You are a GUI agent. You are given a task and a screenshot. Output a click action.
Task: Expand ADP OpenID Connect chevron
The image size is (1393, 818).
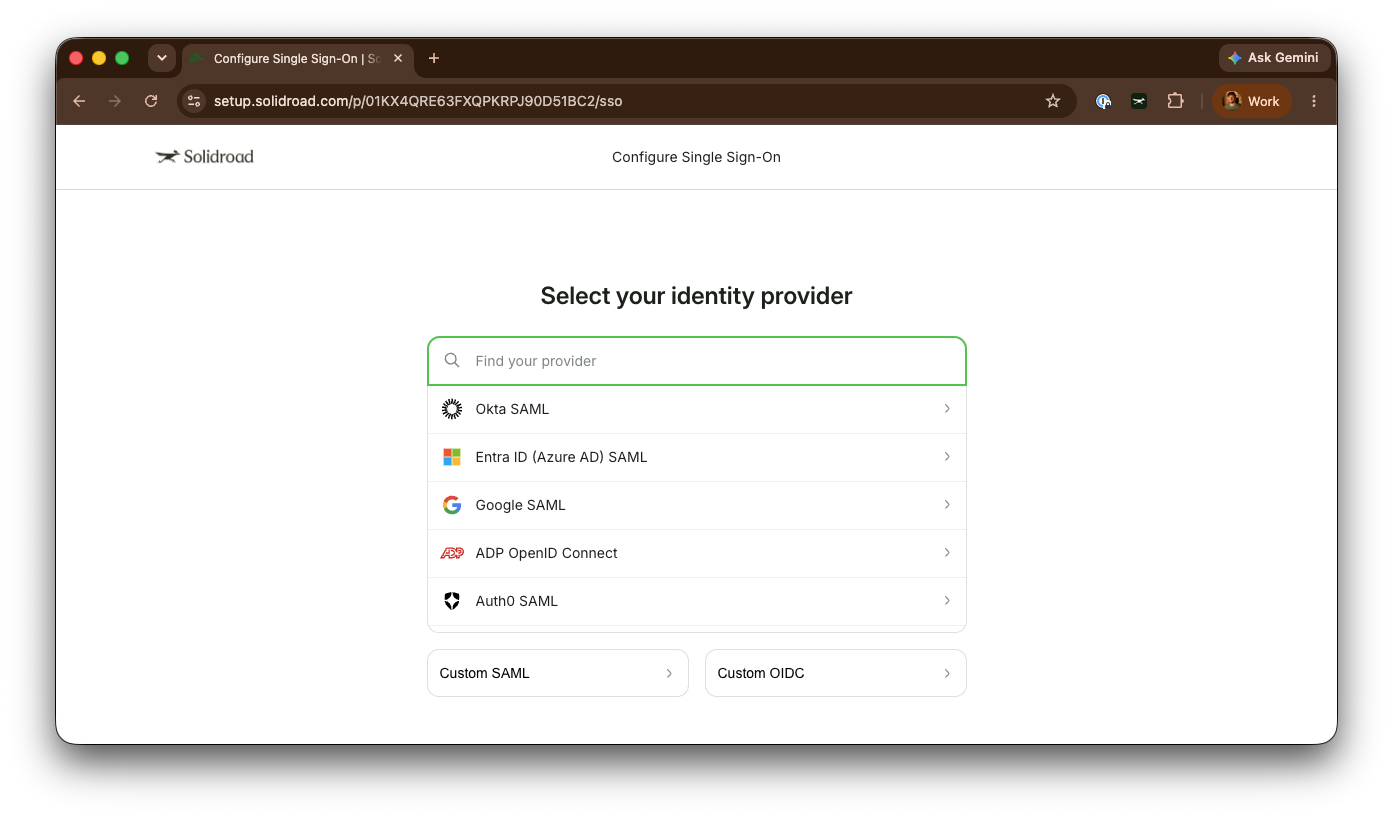(946, 553)
